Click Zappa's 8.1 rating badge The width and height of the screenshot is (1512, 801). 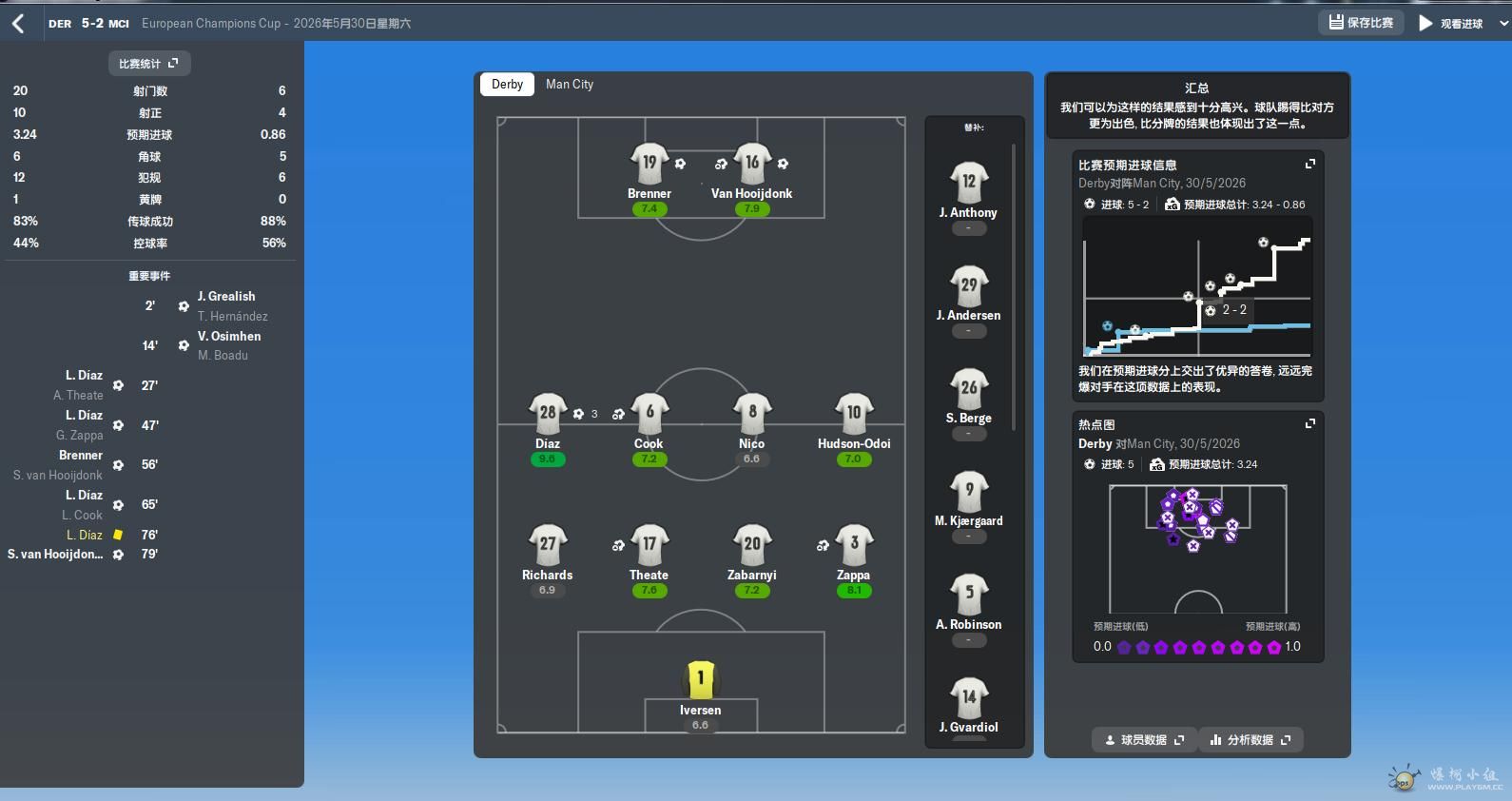tap(854, 590)
